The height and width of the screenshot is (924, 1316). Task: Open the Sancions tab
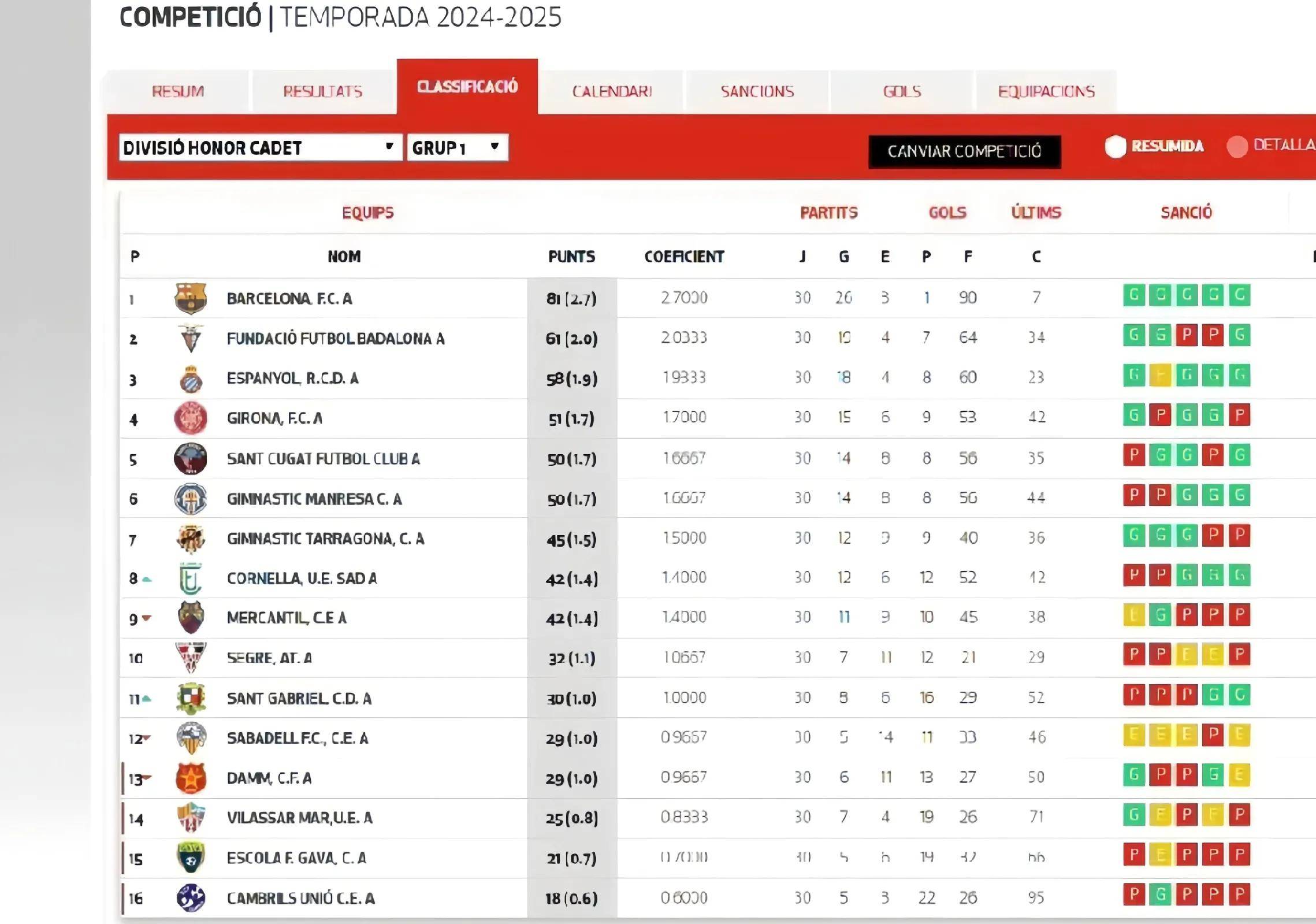(757, 91)
